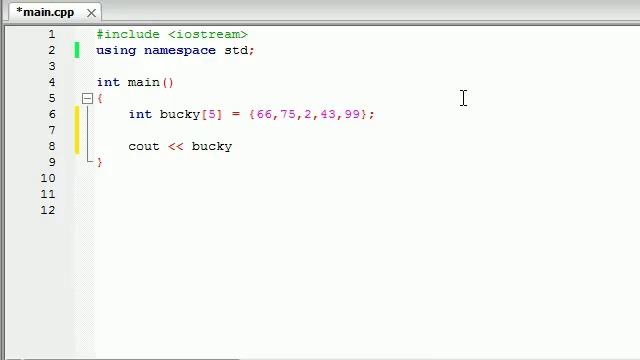Click the '<<' operator on line 8

click(176, 147)
